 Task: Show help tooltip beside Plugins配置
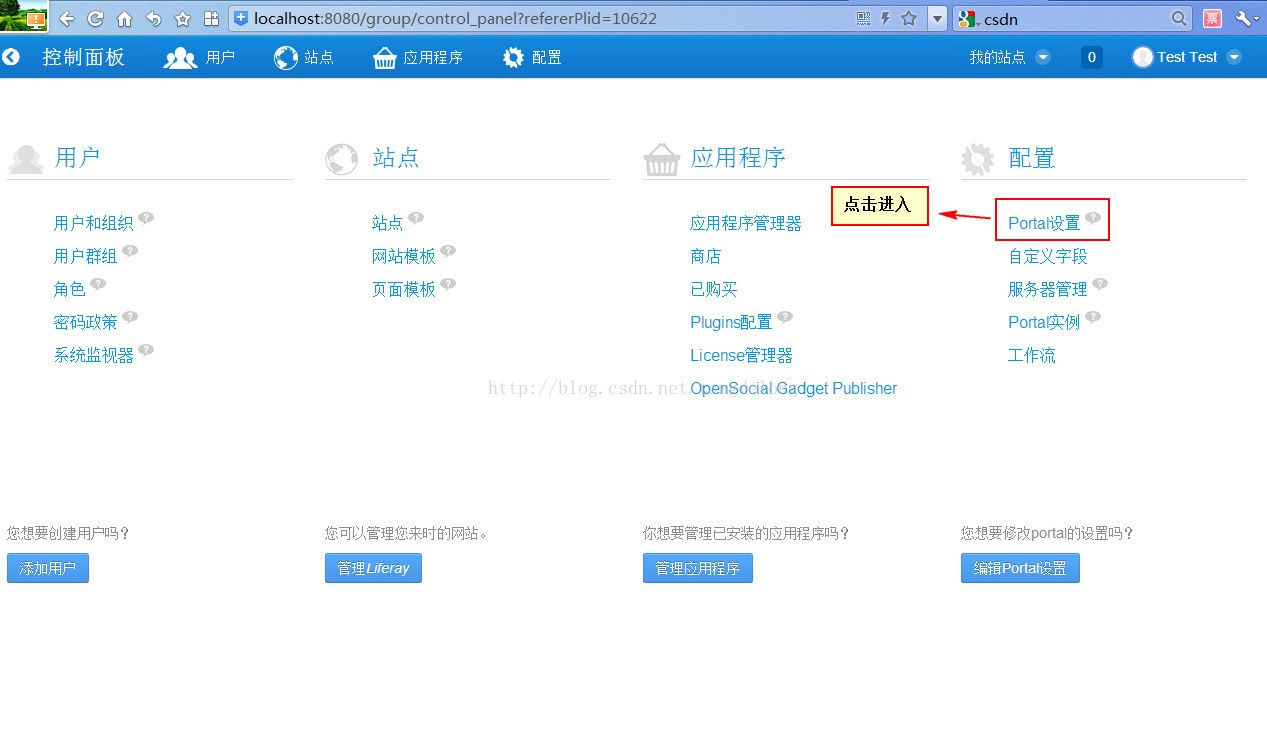coord(785,316)
